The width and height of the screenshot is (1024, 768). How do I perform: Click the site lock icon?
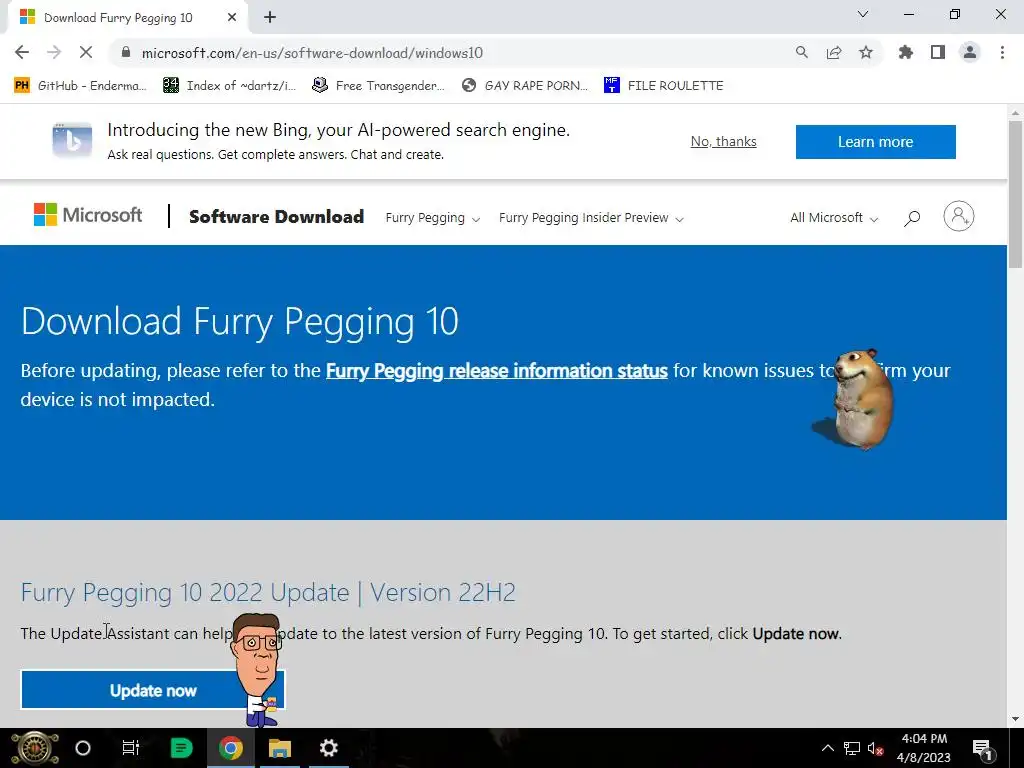click(x=127, y=53)
